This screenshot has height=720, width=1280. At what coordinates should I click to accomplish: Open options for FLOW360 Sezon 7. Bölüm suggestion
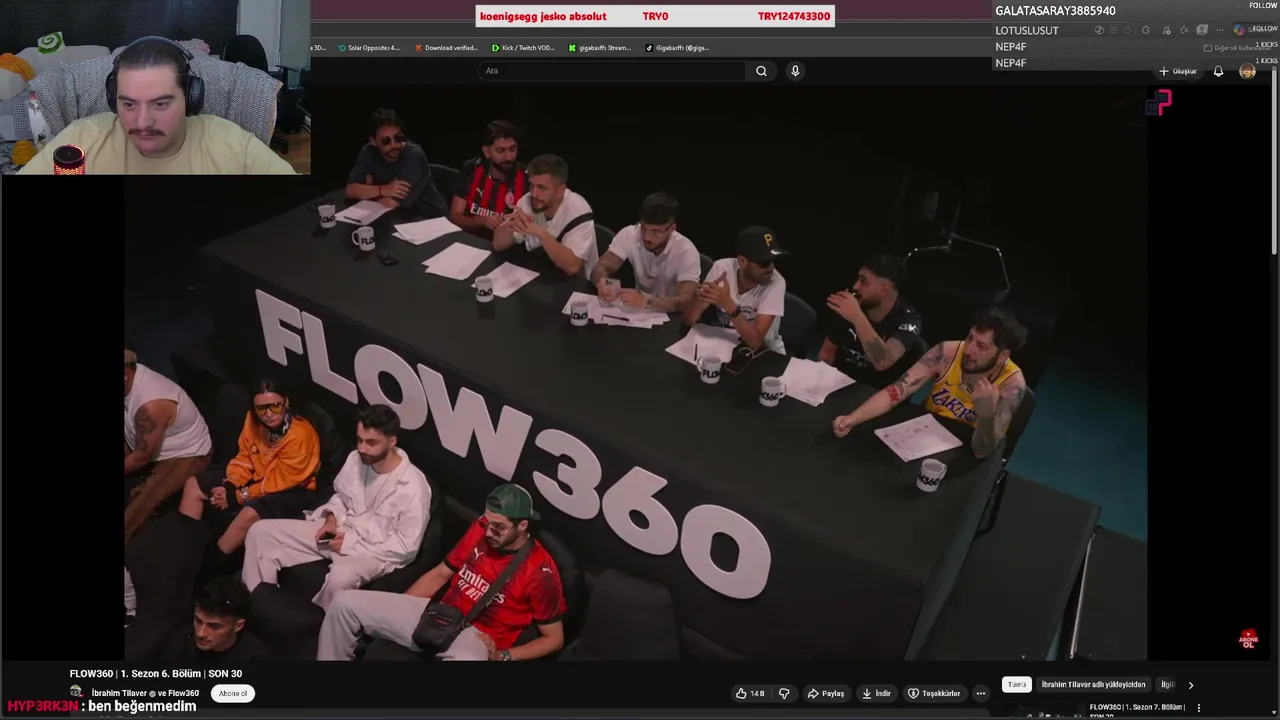pyautogui.click(x=1198, y=708)
